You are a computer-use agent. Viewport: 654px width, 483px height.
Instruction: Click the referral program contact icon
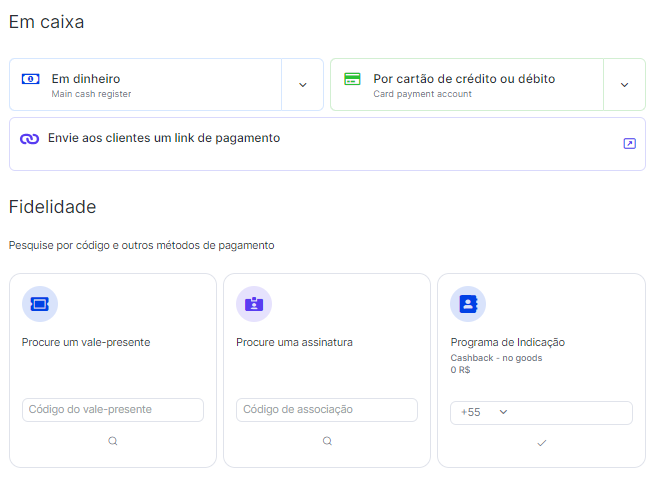click(468, 304)
